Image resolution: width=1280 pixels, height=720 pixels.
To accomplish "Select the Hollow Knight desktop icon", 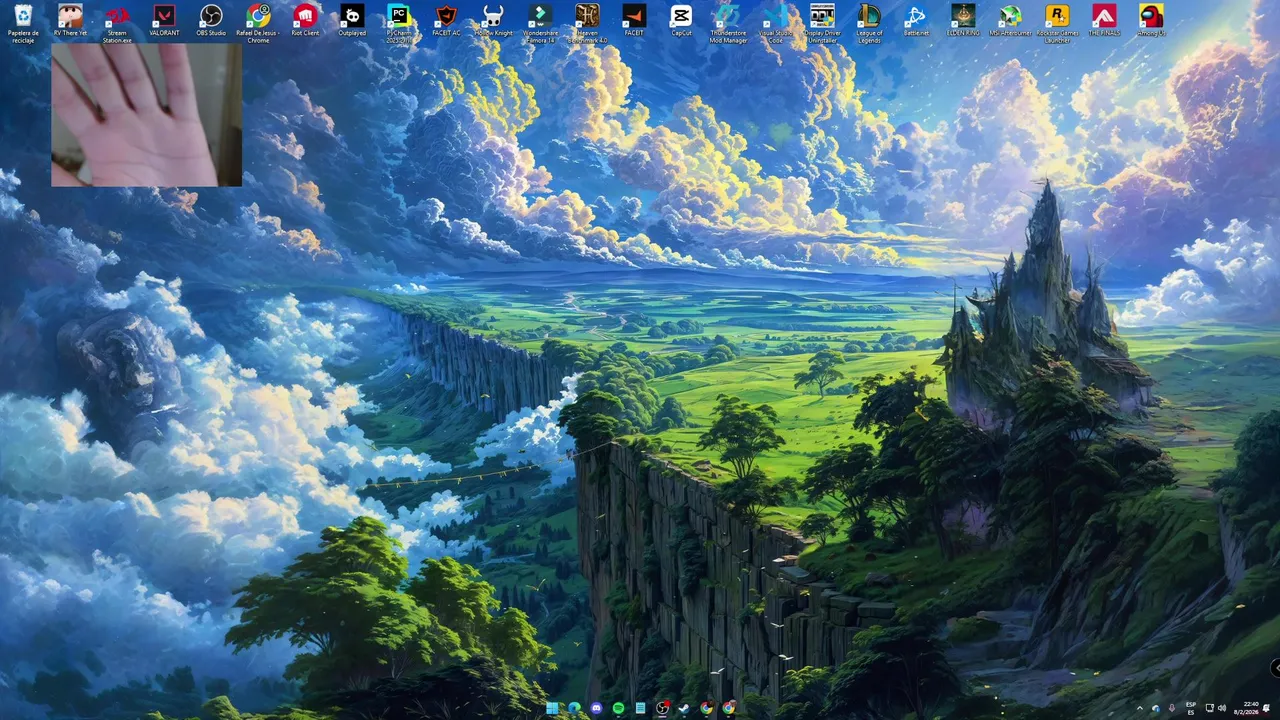I will point(493,19).
